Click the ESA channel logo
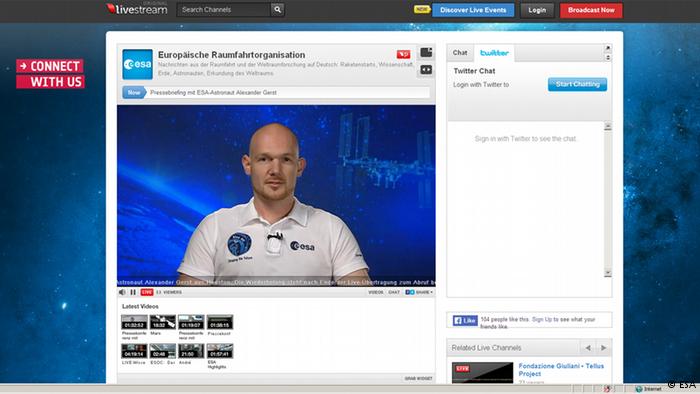 pyautogui.click(x=138, y=64)
